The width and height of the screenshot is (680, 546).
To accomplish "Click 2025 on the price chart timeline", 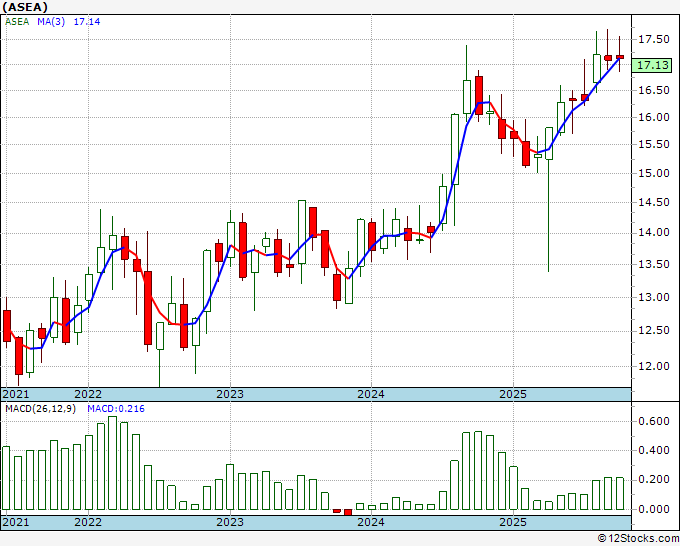I will tap(512, 394).
